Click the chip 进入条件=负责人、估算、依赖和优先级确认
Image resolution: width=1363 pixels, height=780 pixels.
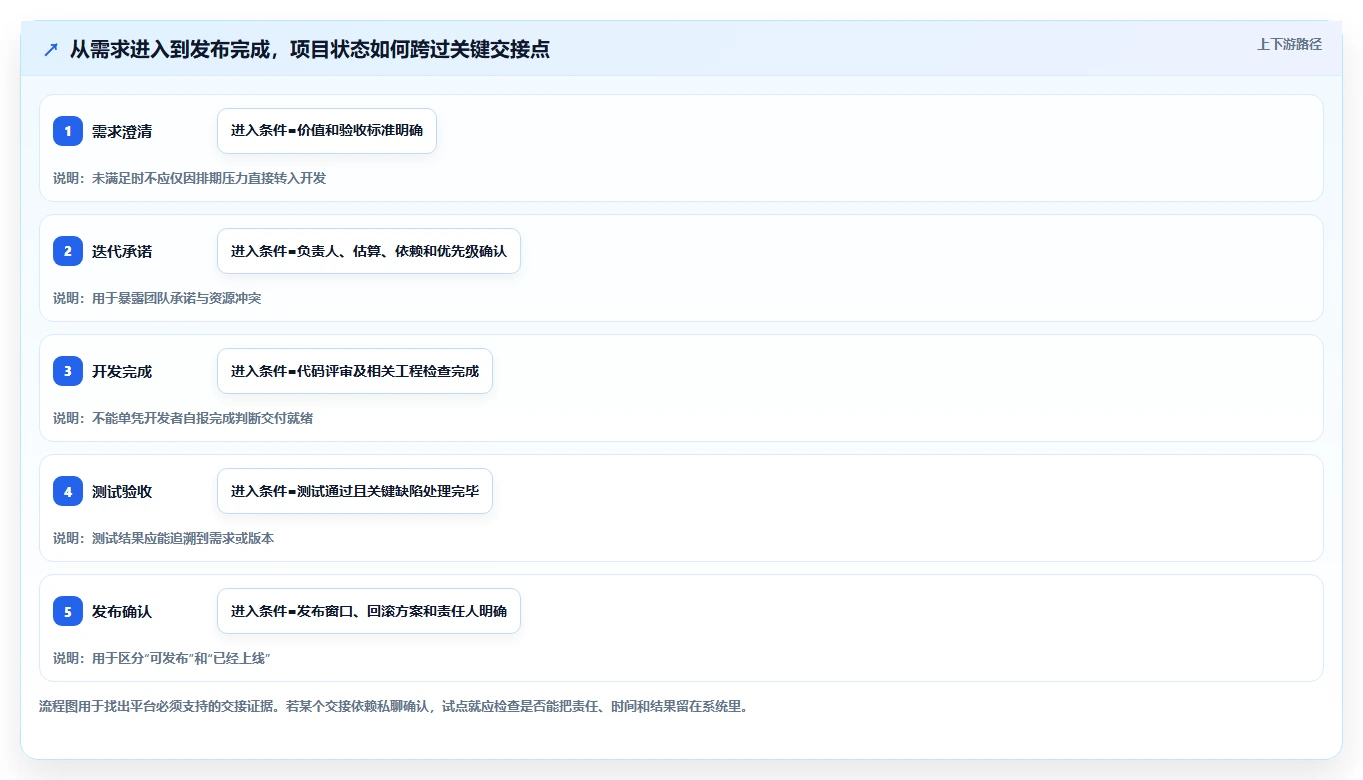369,251
